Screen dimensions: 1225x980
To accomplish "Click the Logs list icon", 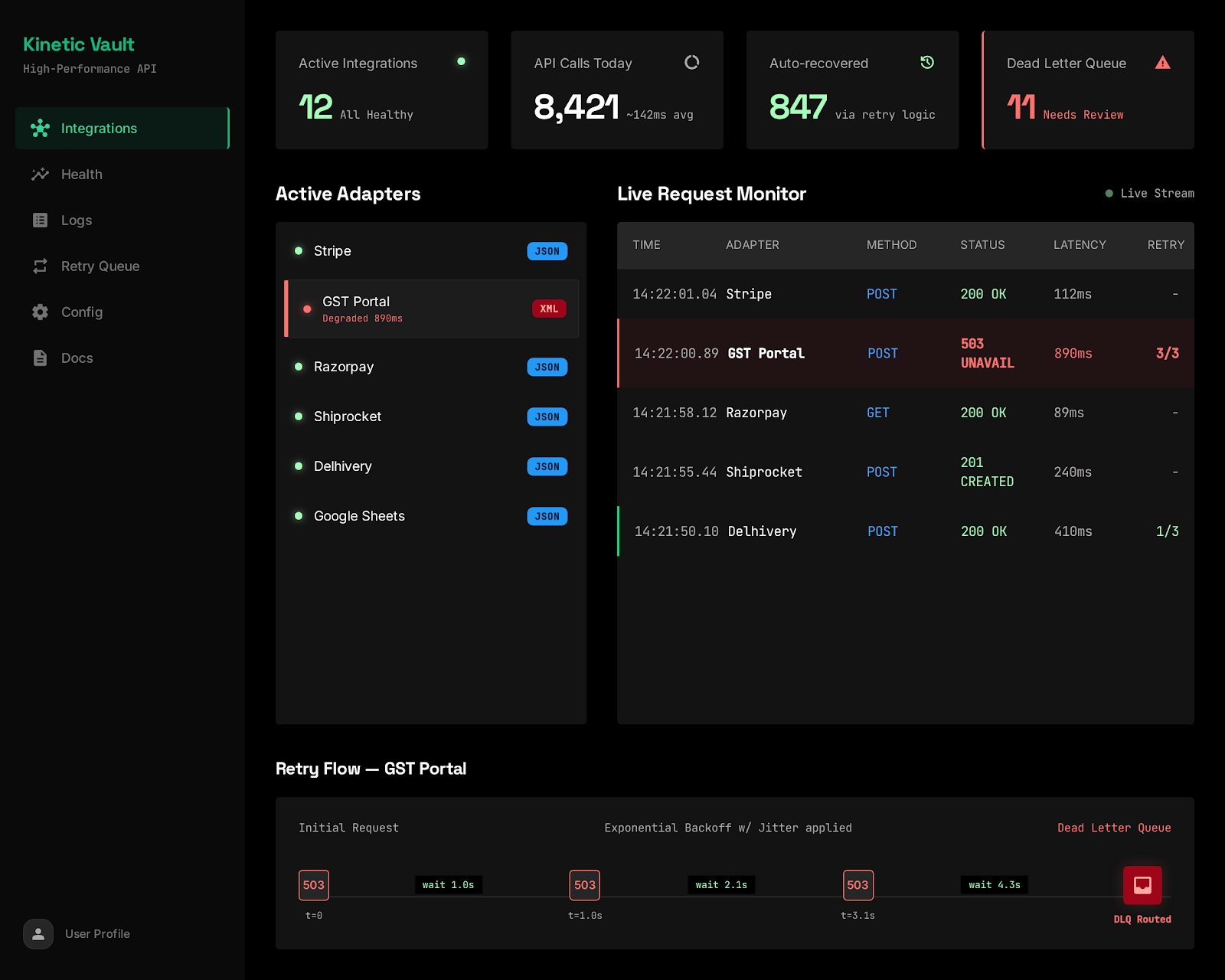I will [x=40, y=220].
